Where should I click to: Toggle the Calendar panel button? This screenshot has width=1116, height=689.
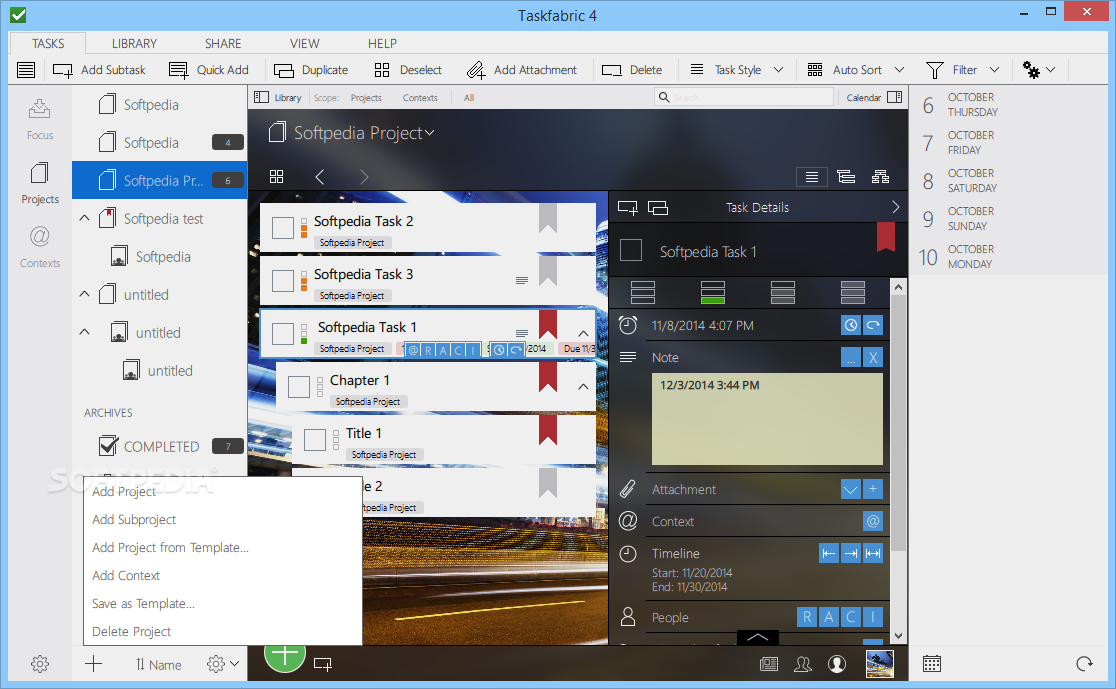pos(874,98)
